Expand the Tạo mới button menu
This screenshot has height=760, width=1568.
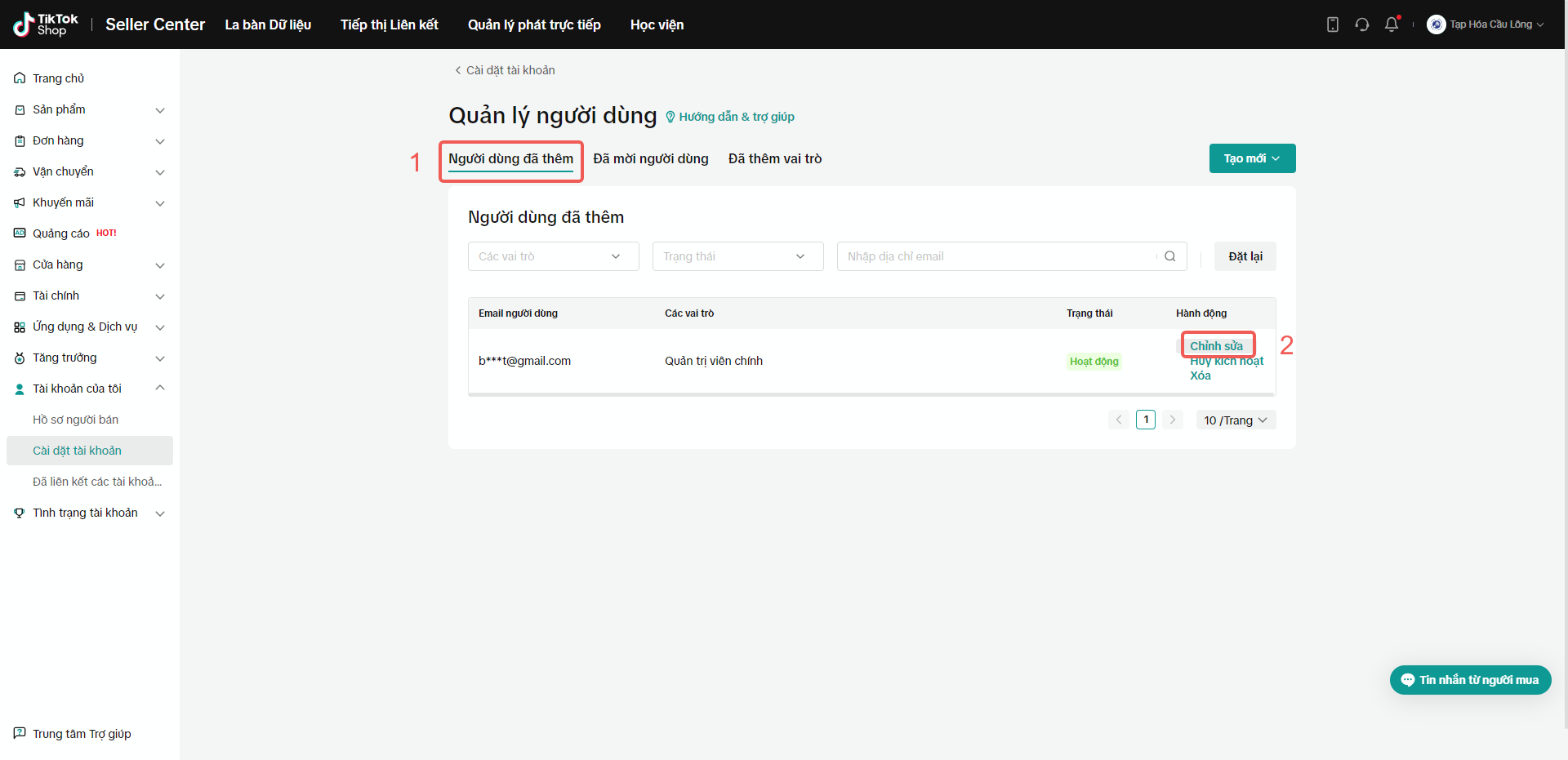pos(1252,158)
